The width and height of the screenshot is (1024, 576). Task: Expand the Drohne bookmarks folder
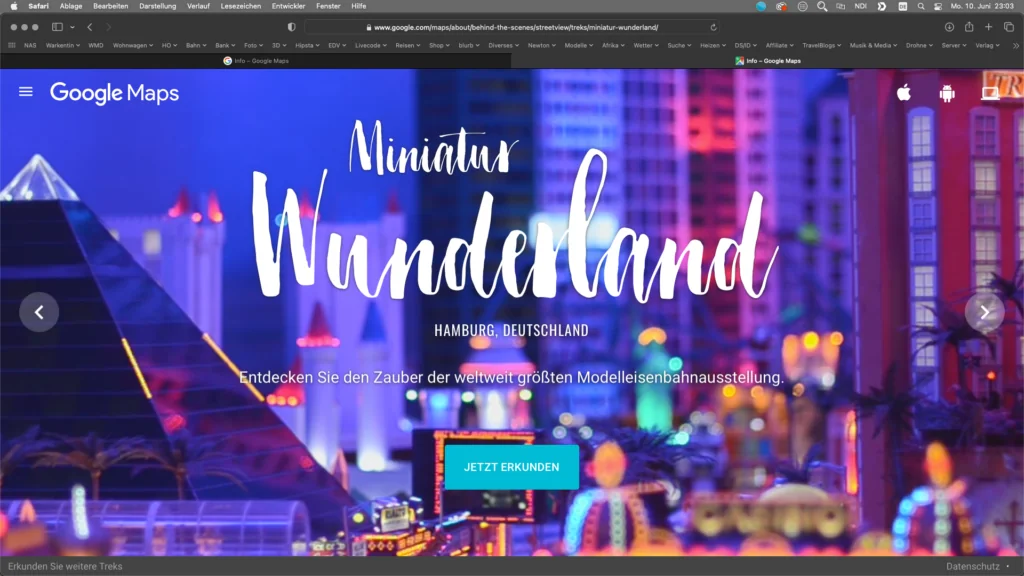[919, 46]
